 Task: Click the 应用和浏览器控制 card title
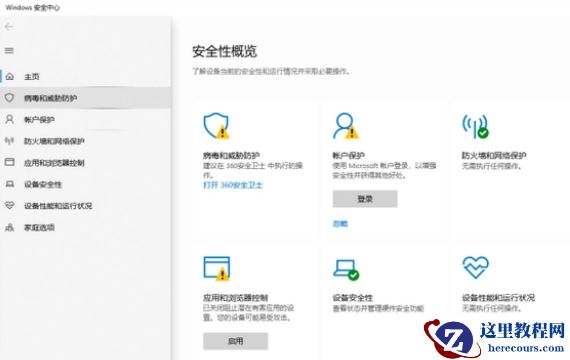pyautogui.click(x=235, y=298)
